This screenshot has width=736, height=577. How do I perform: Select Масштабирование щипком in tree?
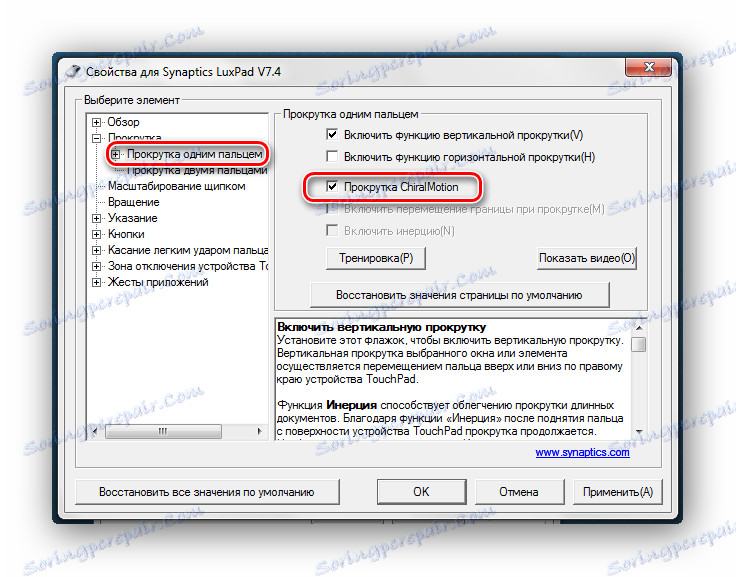point(176,186)
